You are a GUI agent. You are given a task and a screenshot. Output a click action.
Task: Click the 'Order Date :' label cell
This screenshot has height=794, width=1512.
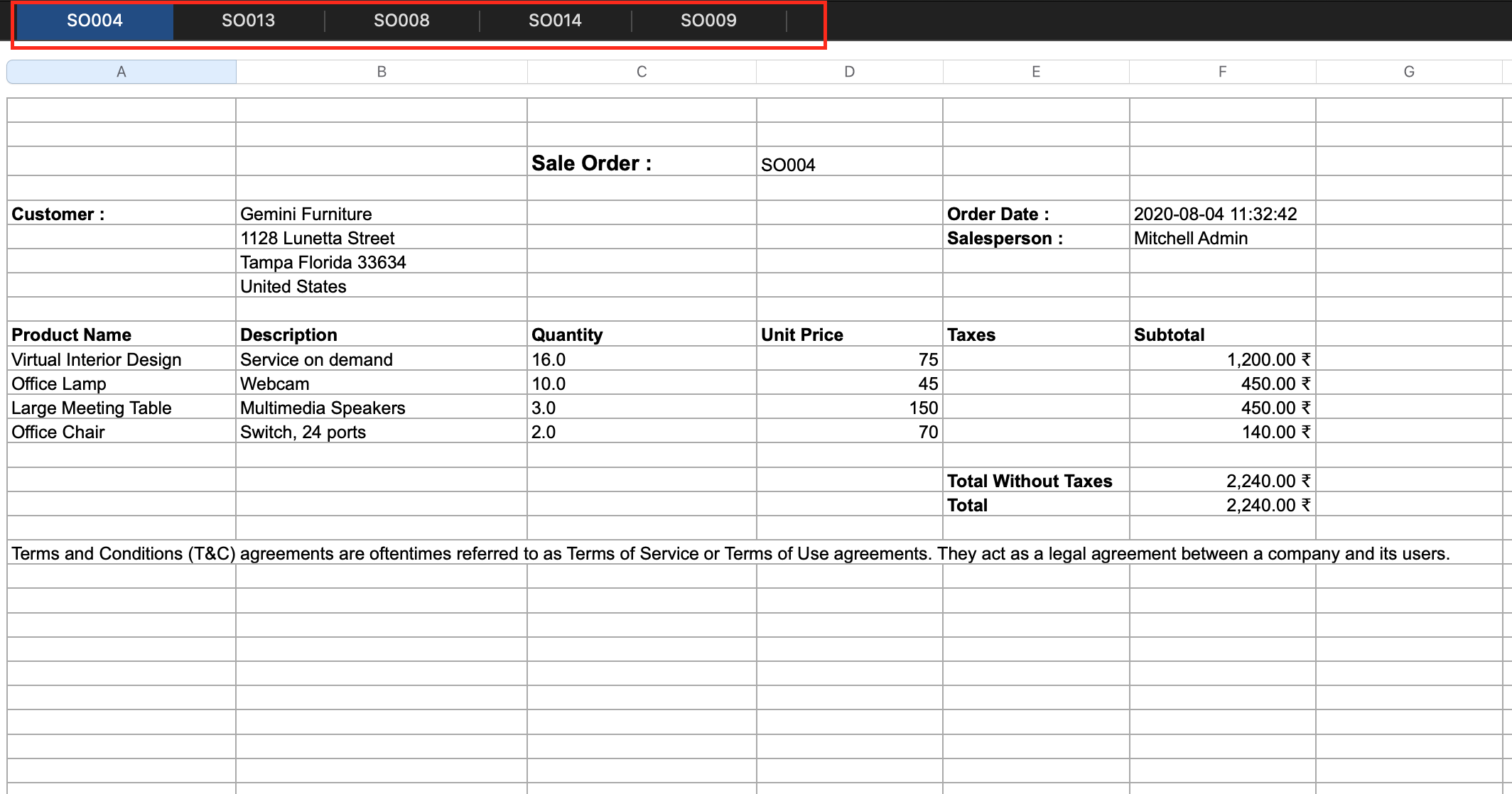pyautogui.click(x=1036, y=213)
